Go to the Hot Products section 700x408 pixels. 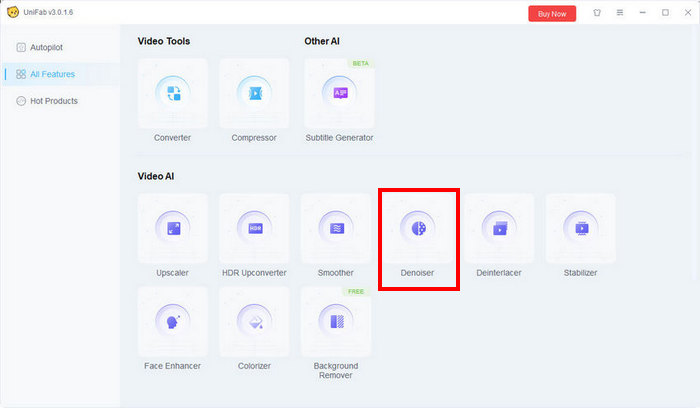pyautogui.click(x=53, y=101)
